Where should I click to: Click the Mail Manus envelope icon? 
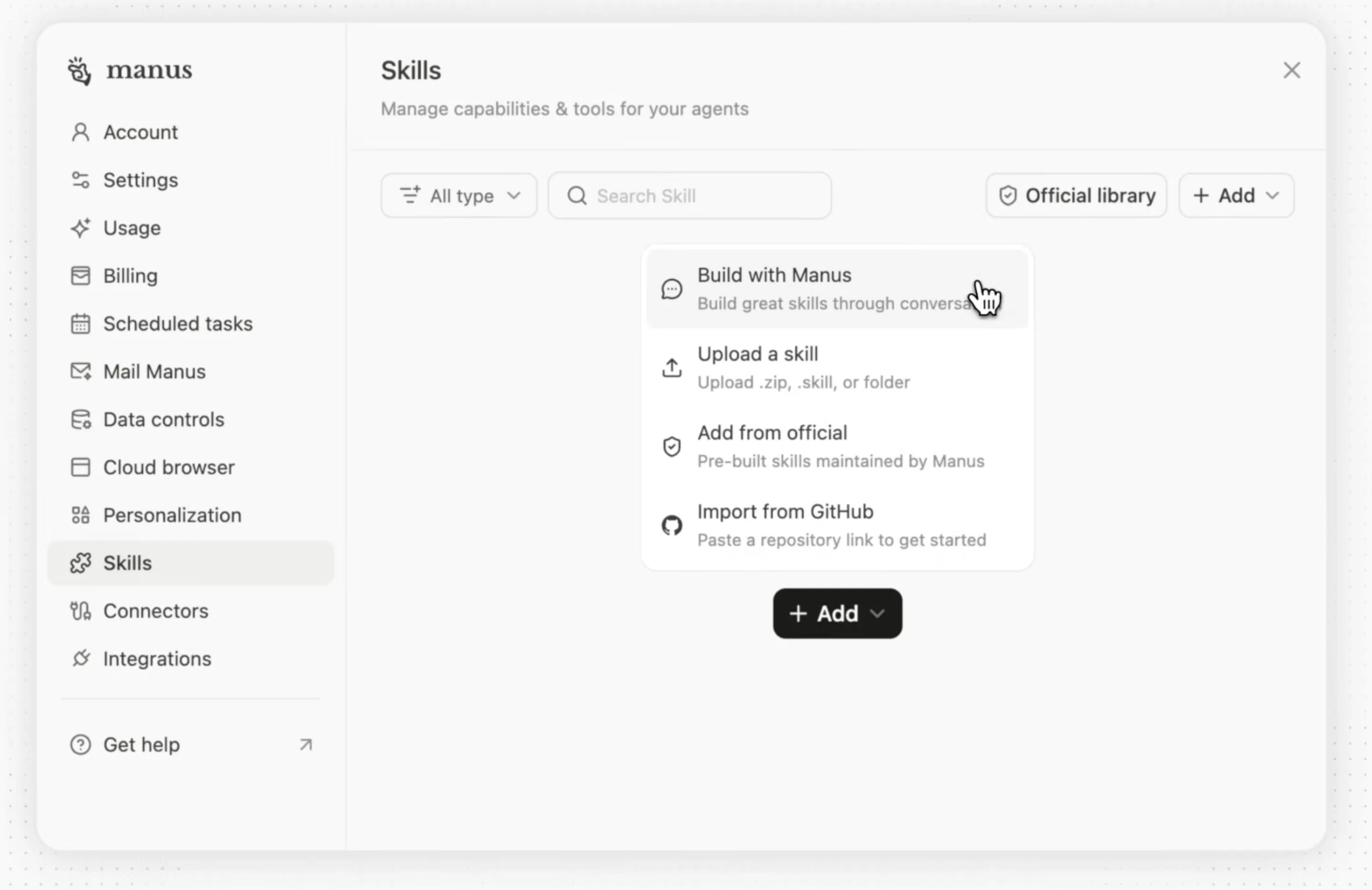pyautogui.click(x=80, y=371)
